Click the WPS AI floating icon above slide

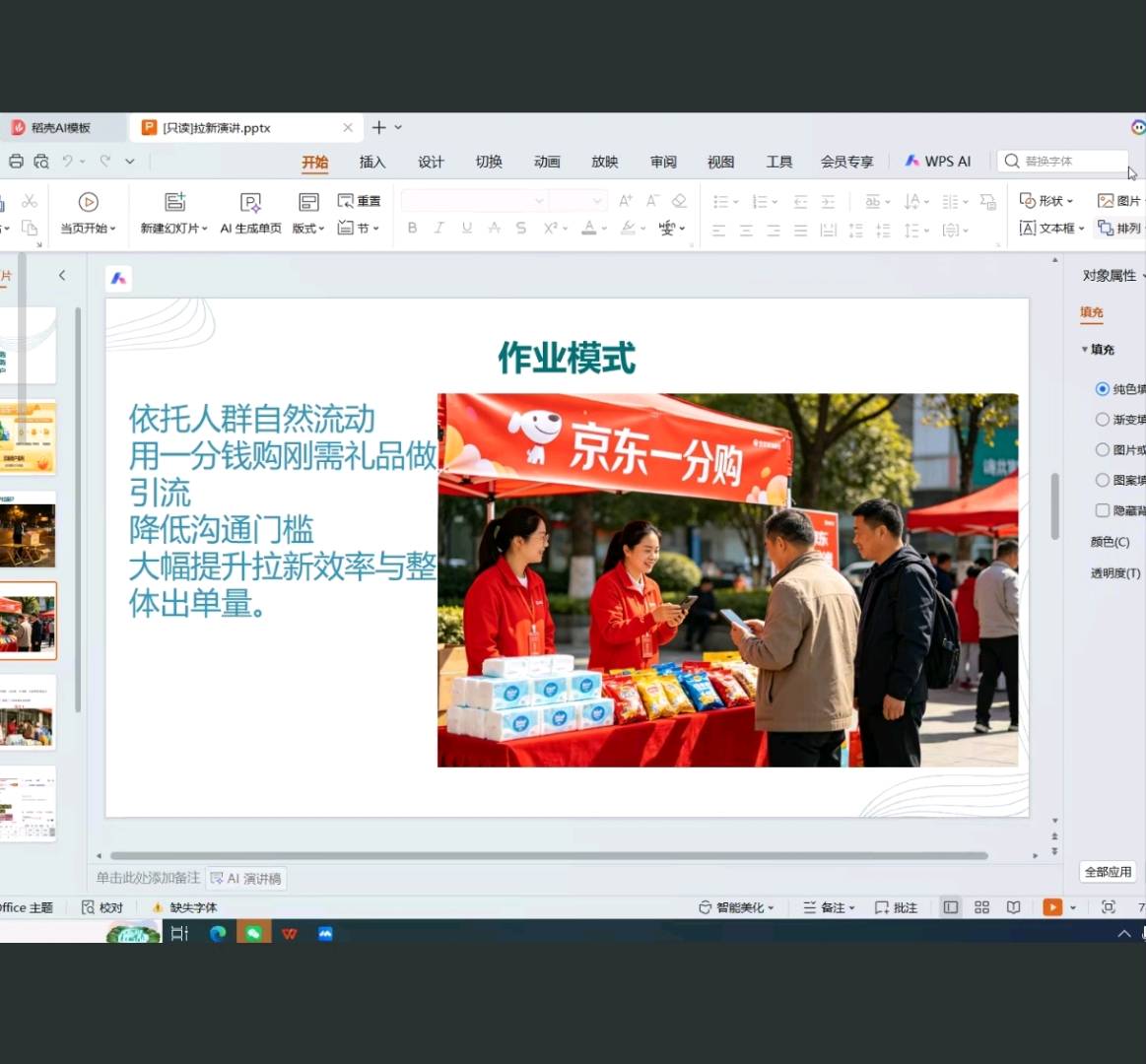pyautogui.click(x=118, y=279)
